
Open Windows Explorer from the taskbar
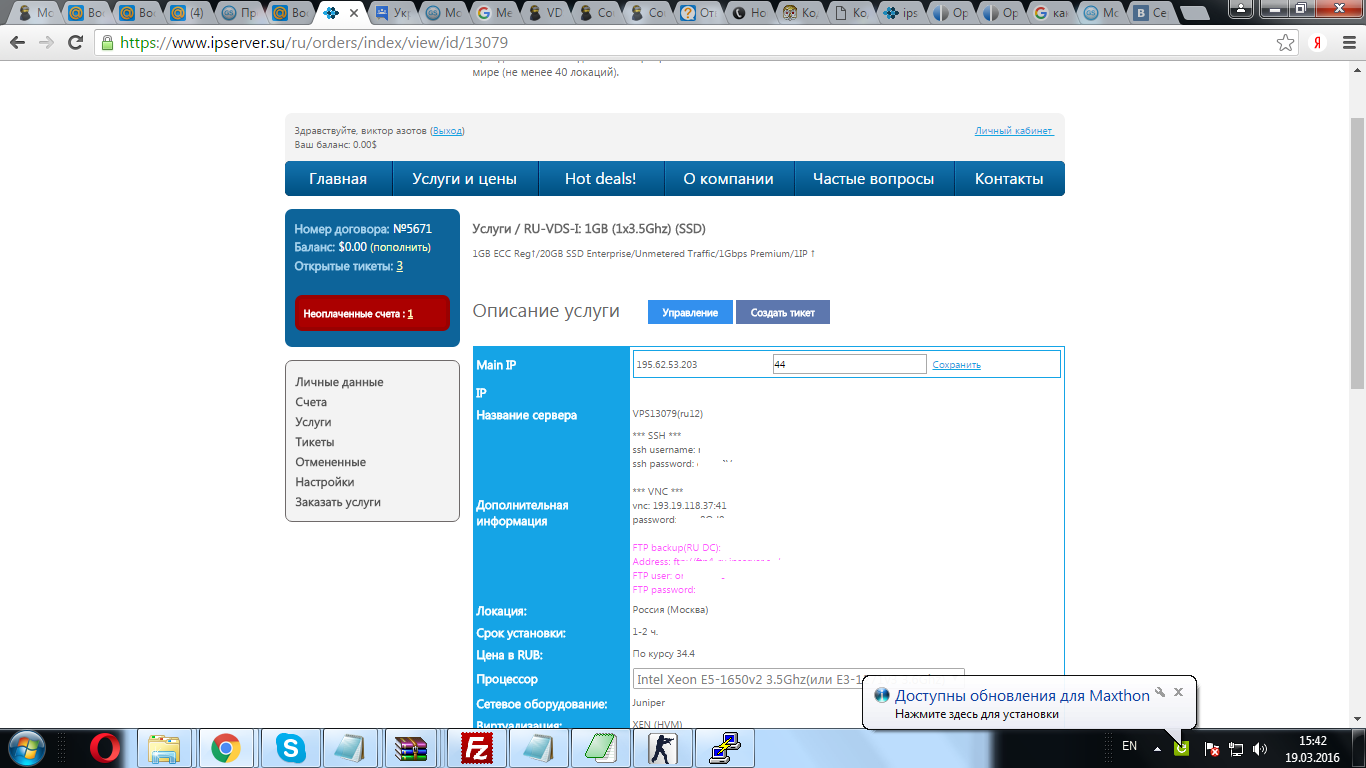(x=165, y=748)
